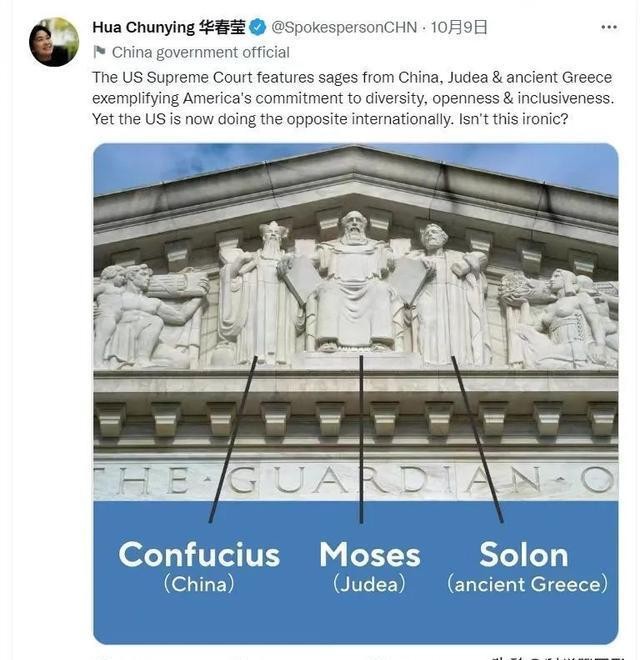The height and width of the screenshot is (660, 640).
Task: Open the tweet's 10月9日 timestamp
Action: (459, 27)
